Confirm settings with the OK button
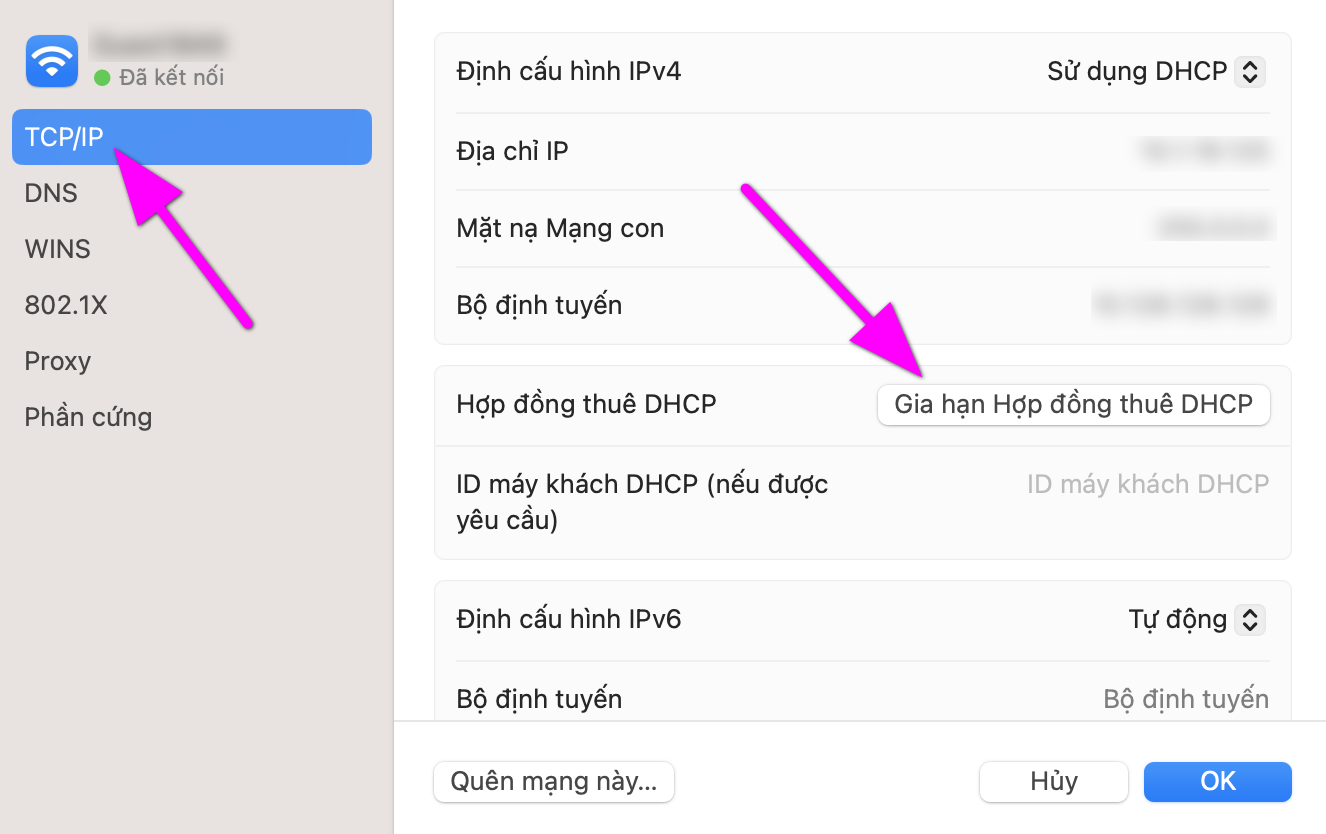Image resolution: width=1326 pixels, height=834 pixels. pos(1217,781)
